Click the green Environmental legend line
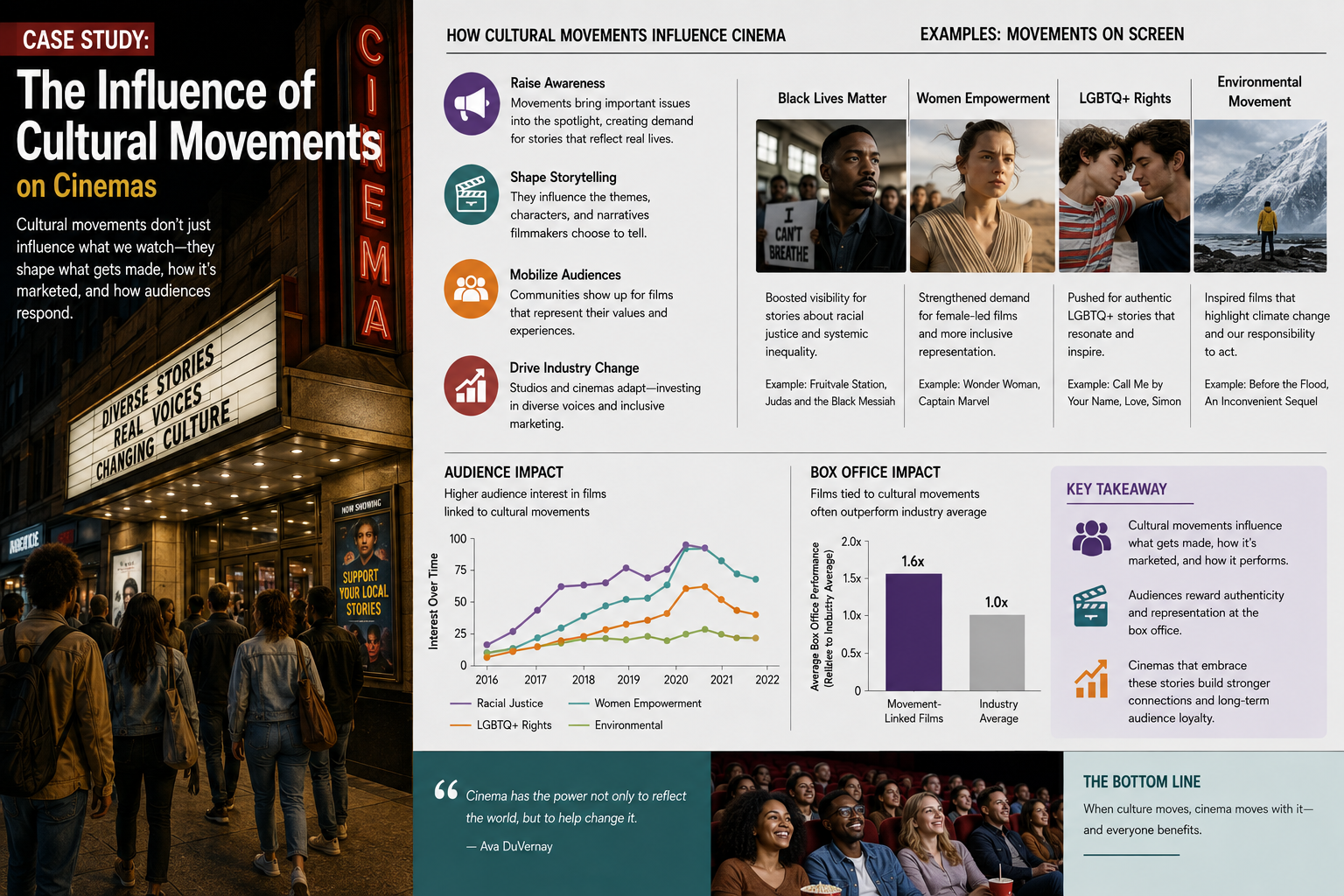The image size is (1344, 896). [578, 725]
